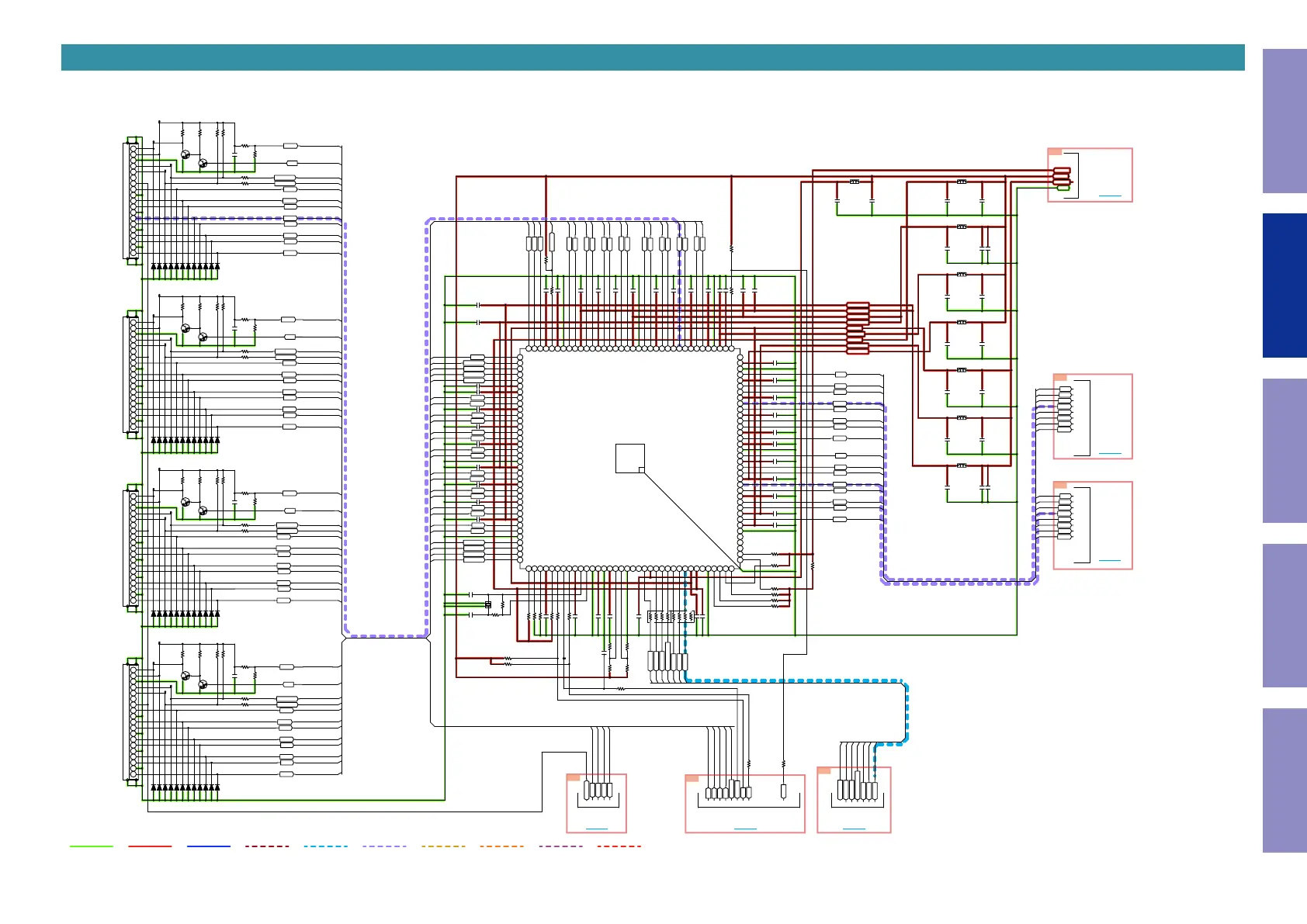Click the orange dashed legend line
The height and width of the screenshot is (924, 1307).
(502, 846)
